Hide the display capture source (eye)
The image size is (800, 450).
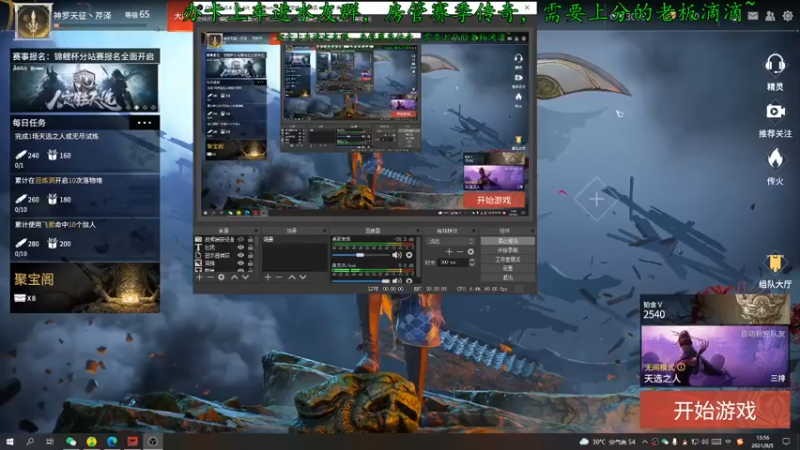pyautogui.click(x=240, y=255)
